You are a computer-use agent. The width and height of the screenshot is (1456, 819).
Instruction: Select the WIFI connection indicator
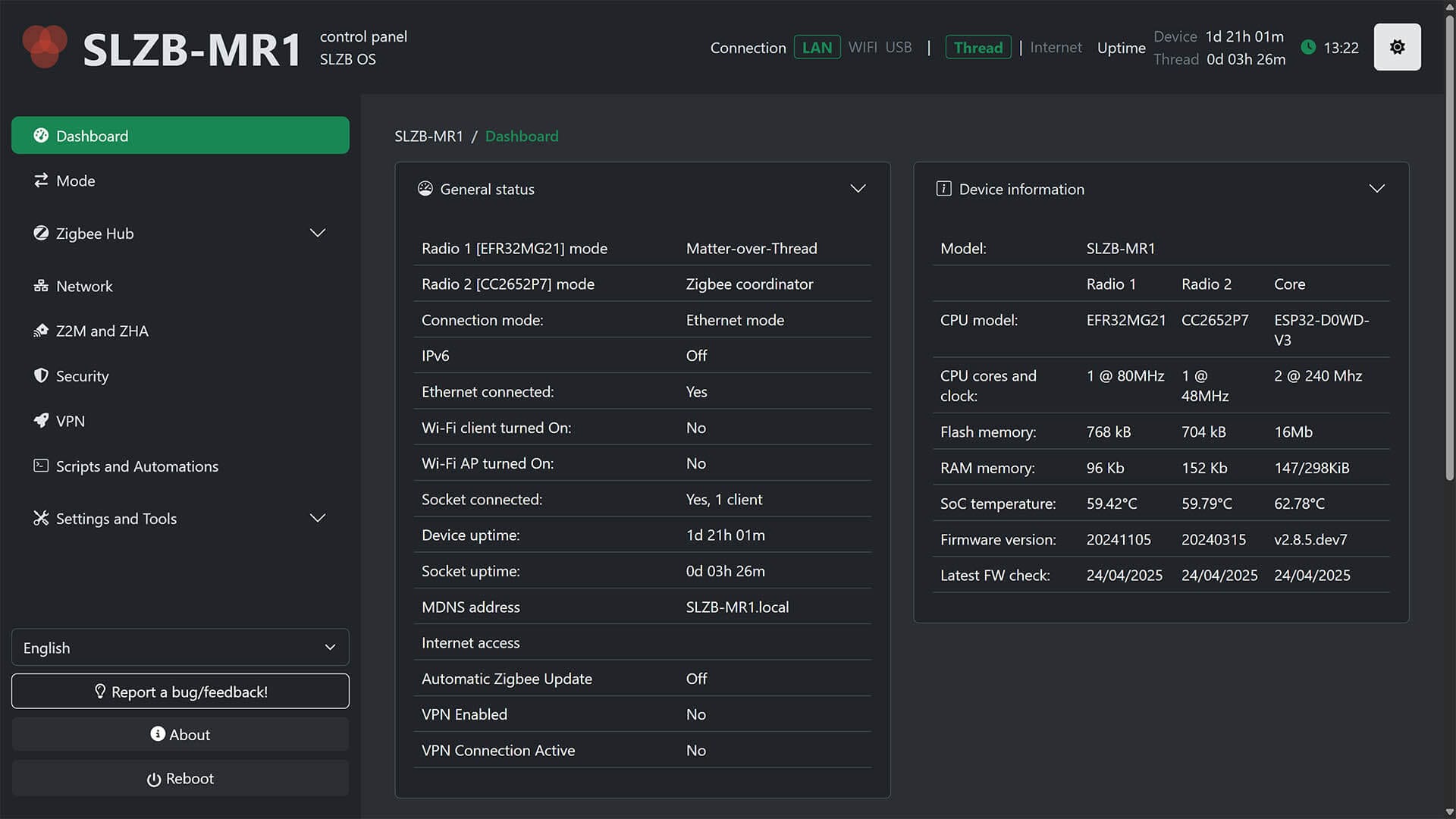coord(862,47)
